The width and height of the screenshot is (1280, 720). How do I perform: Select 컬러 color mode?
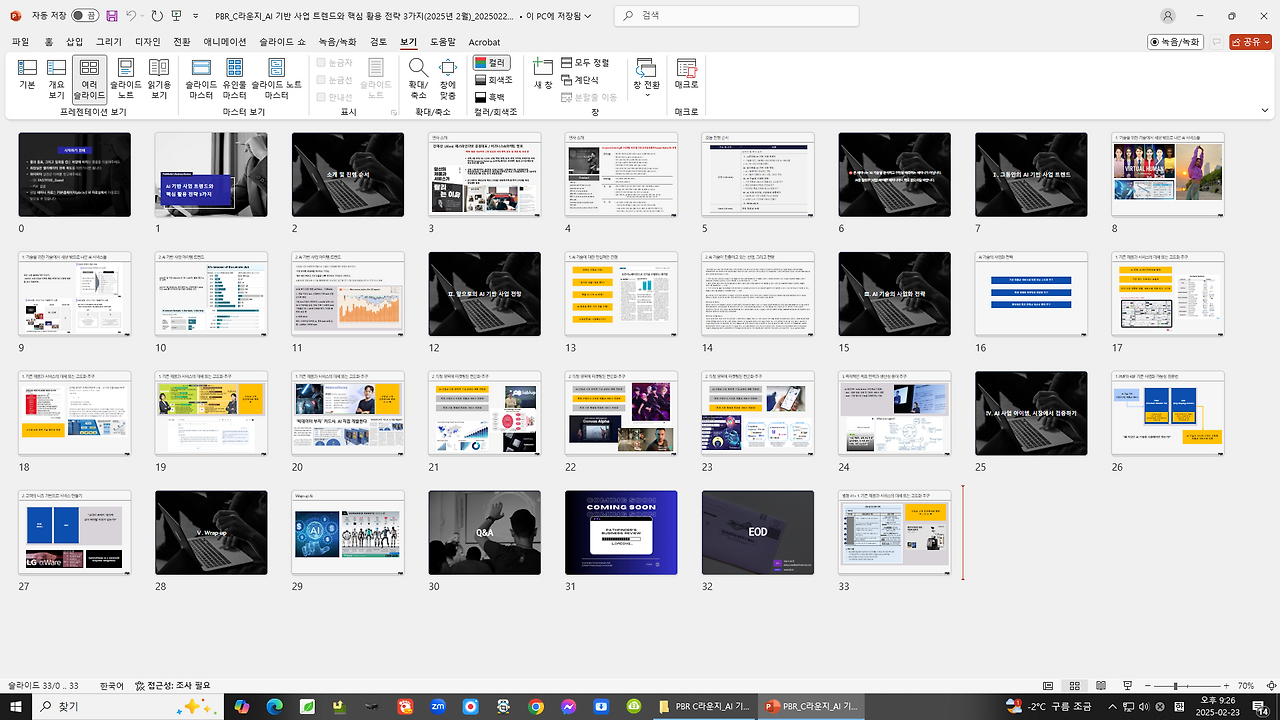click(x=493, y=62)
